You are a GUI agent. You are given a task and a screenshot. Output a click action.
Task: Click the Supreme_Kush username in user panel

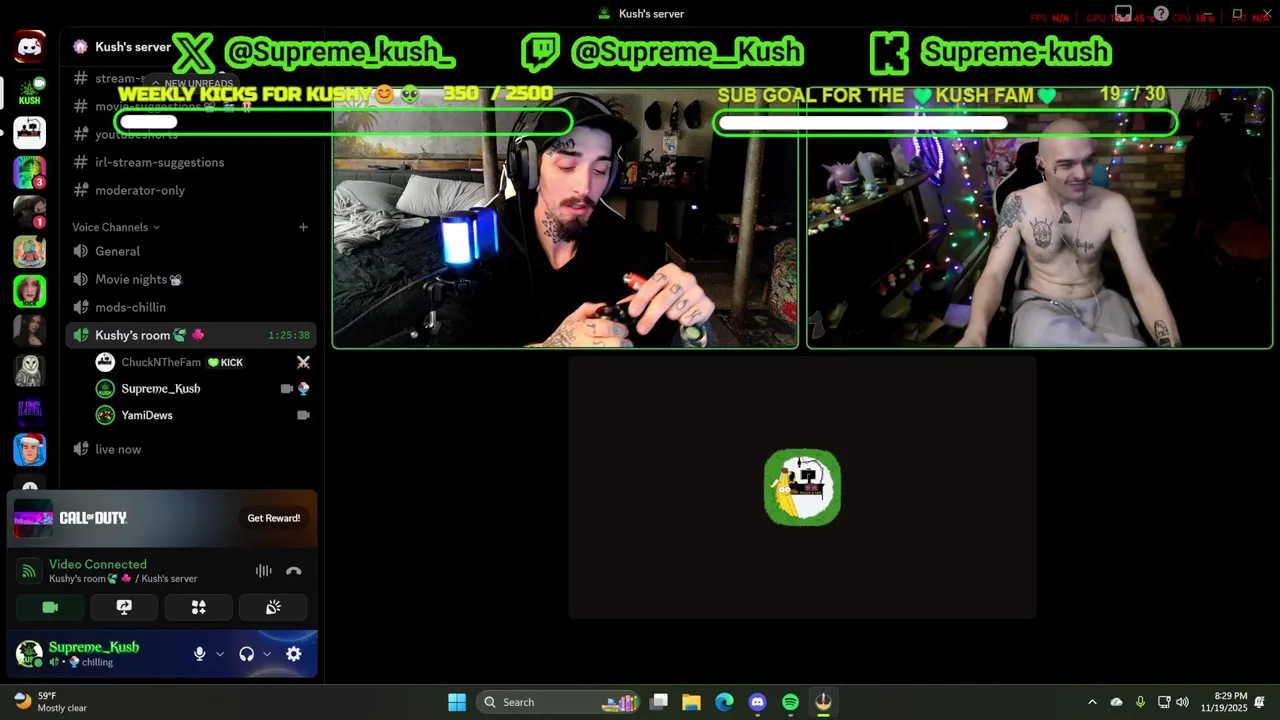click(94, 647)
